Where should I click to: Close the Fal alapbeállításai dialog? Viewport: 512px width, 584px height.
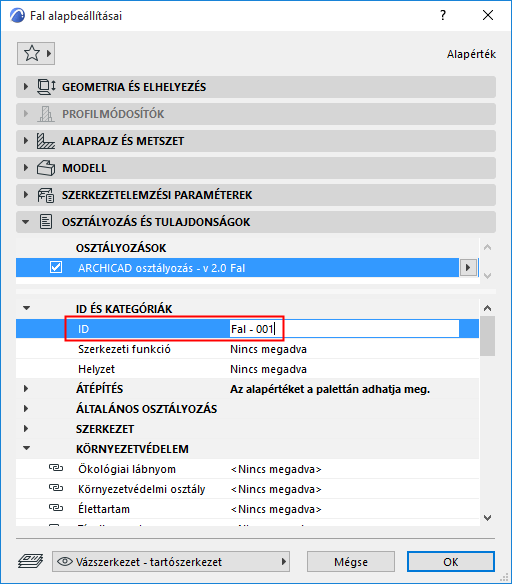pyautogui.click(x=488, y=15)
